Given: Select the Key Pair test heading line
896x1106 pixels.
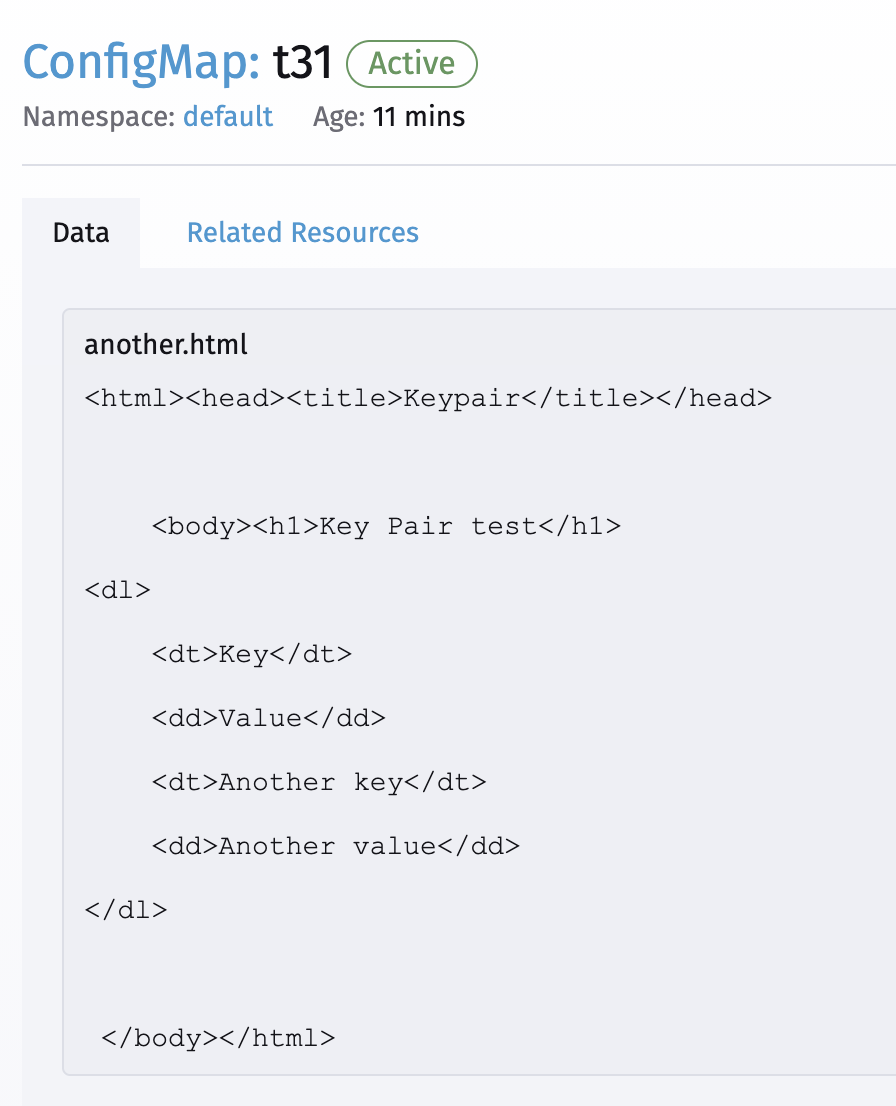Looking at the screenshot, I should click(386, 525).
